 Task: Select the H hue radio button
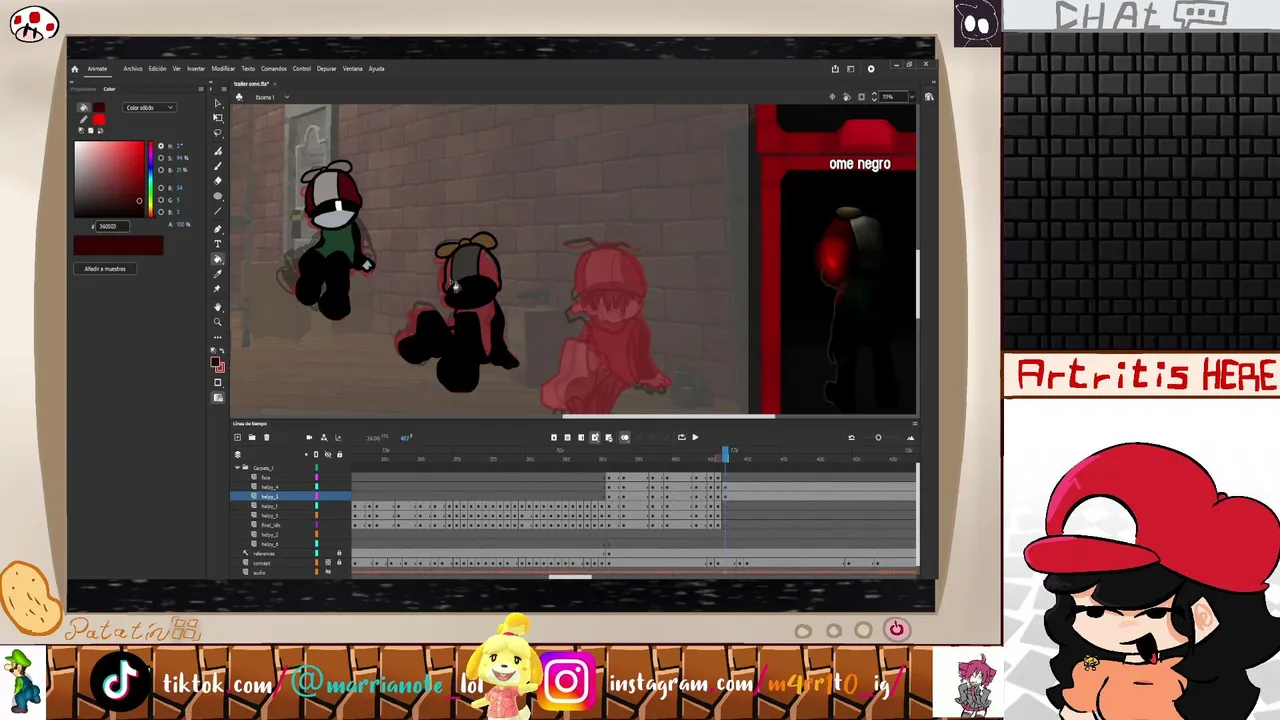tap(161, 146)
